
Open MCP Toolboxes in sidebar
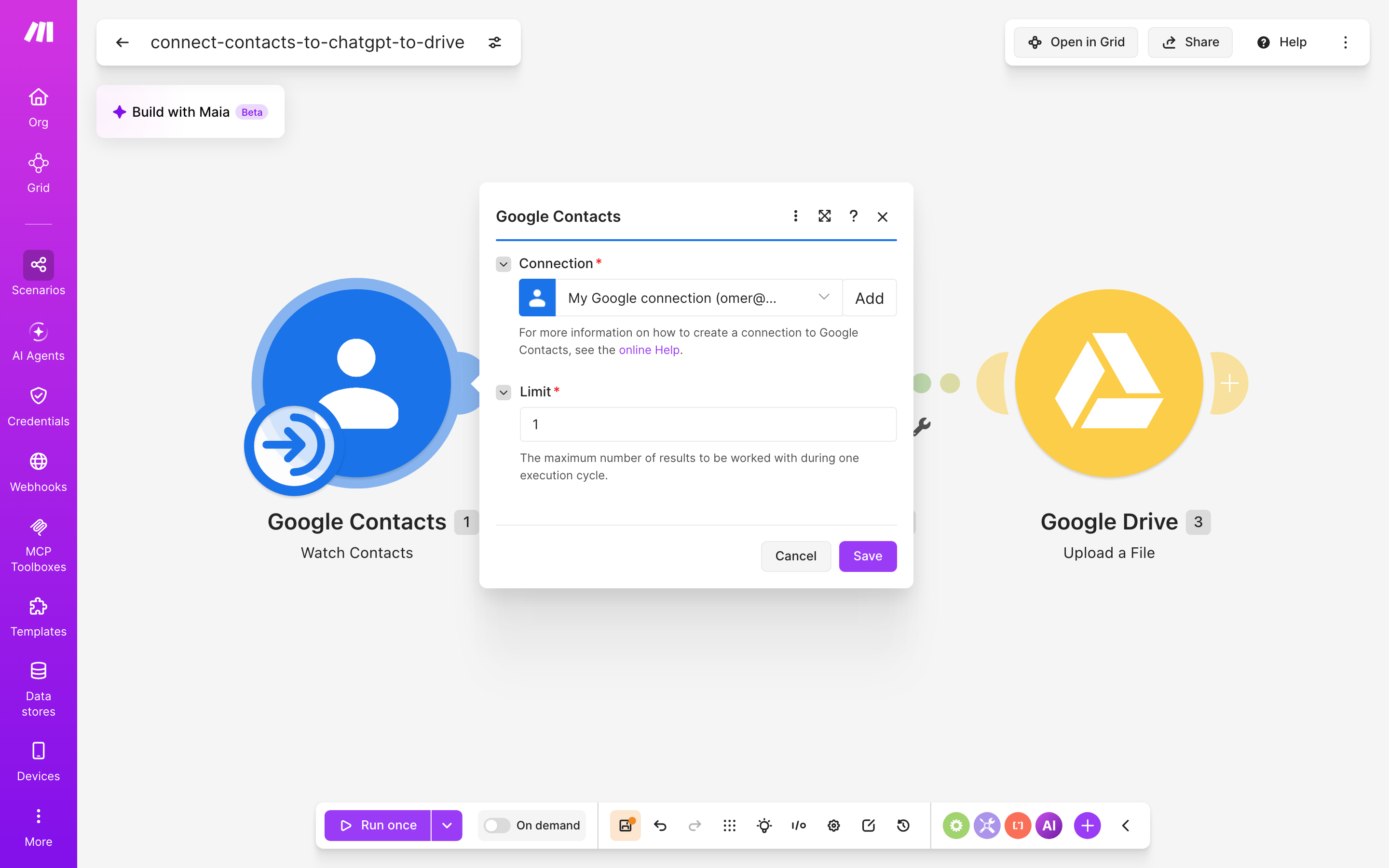[x=39, y=545]
